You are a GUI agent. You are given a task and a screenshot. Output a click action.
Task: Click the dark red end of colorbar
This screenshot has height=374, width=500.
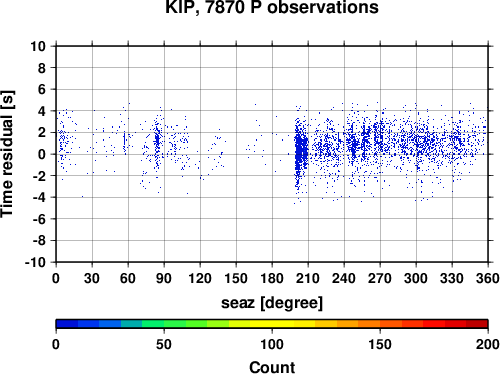click(x=477, y=324)
